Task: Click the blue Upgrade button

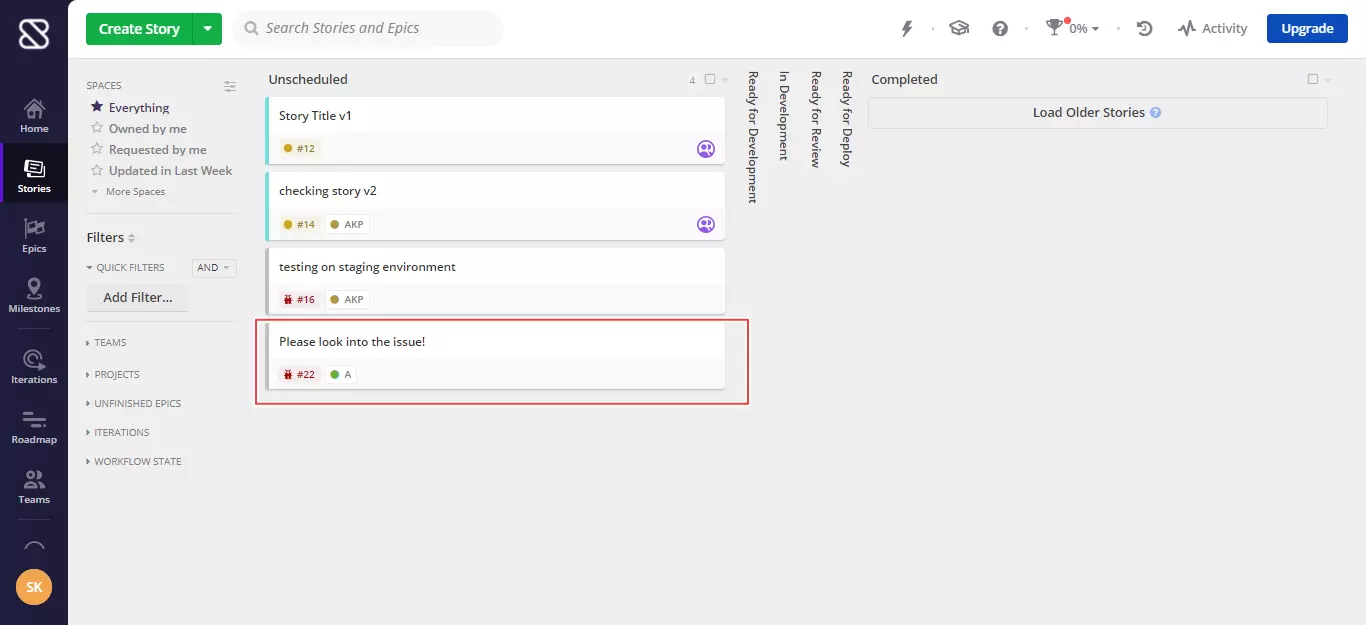Action: tap(1307, 29)
